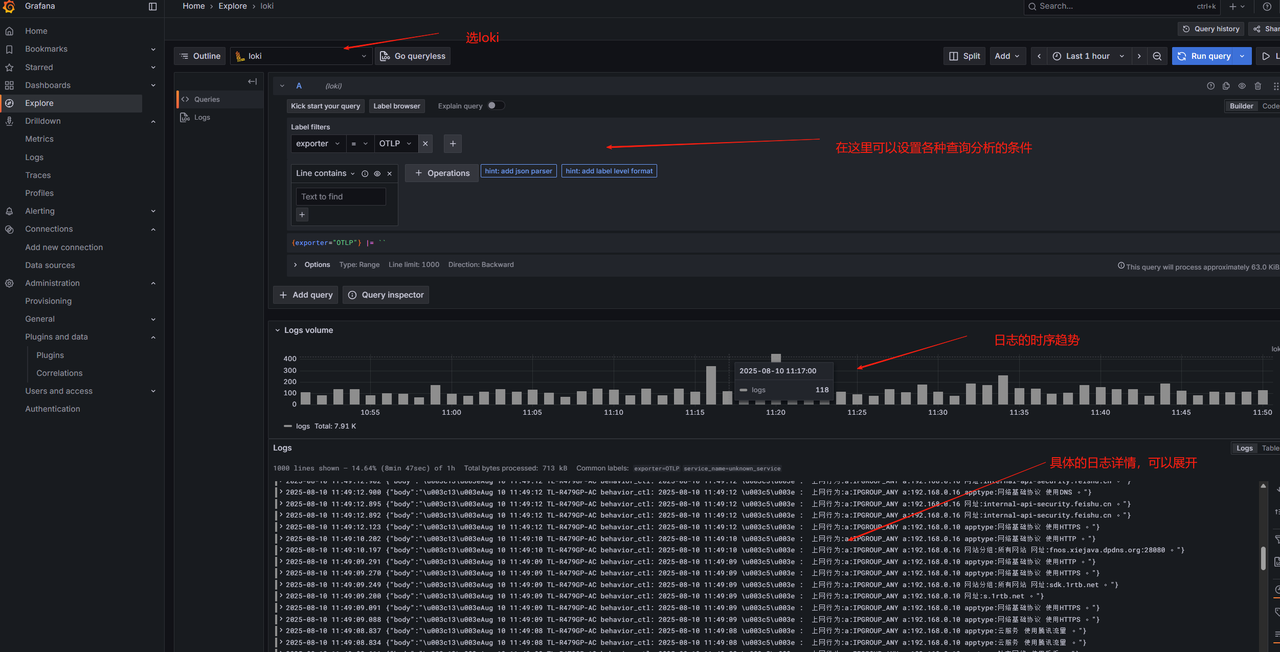The image size is (1280, 652).
Task: Click the Text to find input field
Action: click(340, 197)
